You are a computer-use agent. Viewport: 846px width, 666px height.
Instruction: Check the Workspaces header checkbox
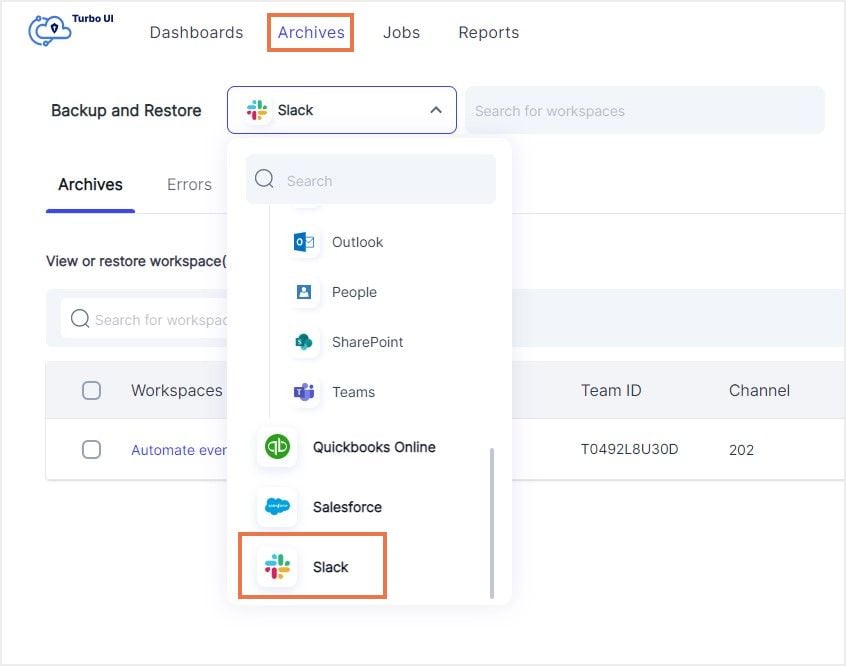point(92,390)
